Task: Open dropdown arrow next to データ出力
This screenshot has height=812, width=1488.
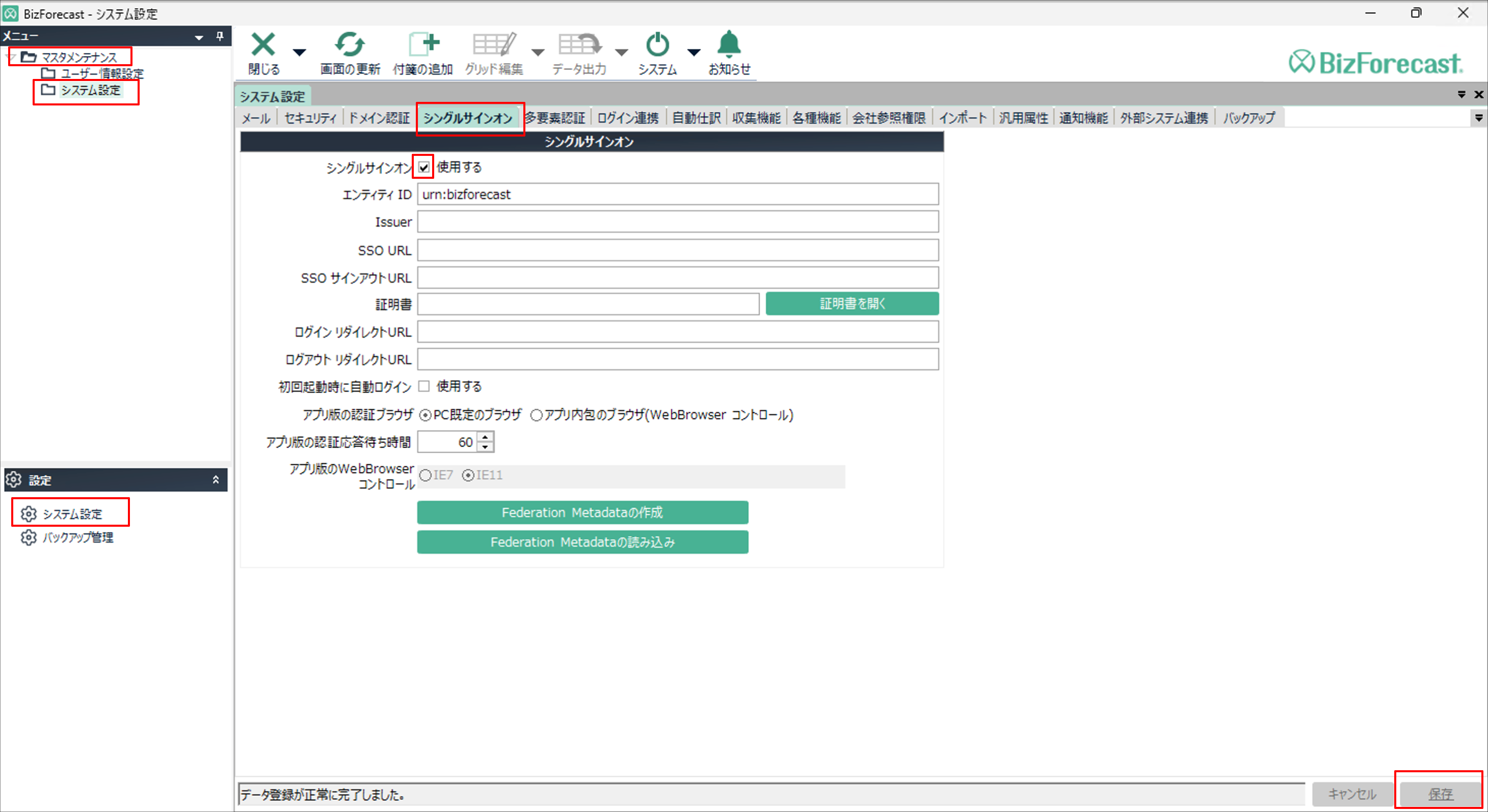Action: click(622, 52)
